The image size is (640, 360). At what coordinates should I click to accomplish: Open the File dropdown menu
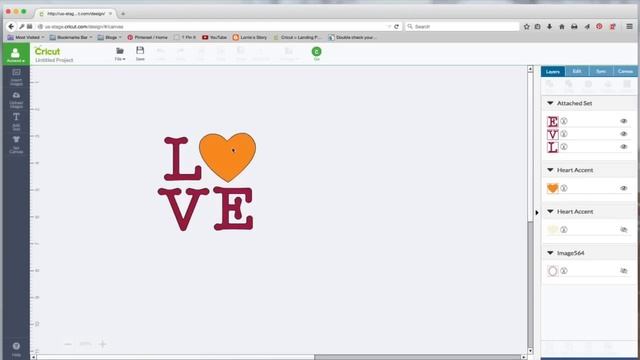[x=120, y=53]
